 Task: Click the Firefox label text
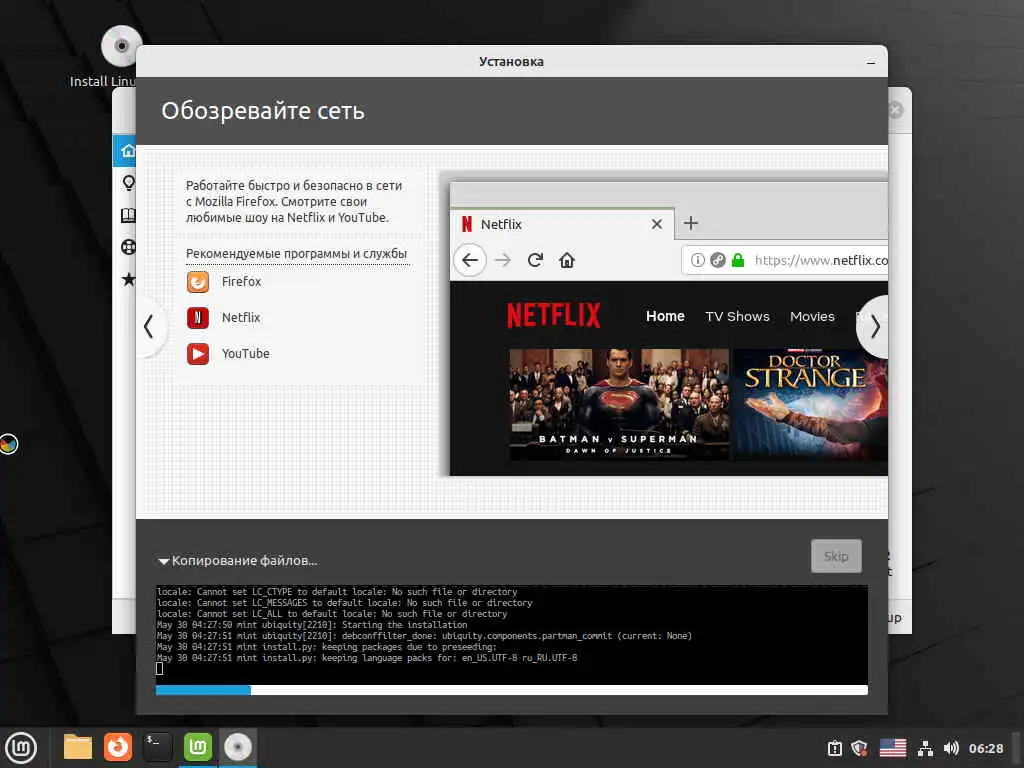point(241,282)
